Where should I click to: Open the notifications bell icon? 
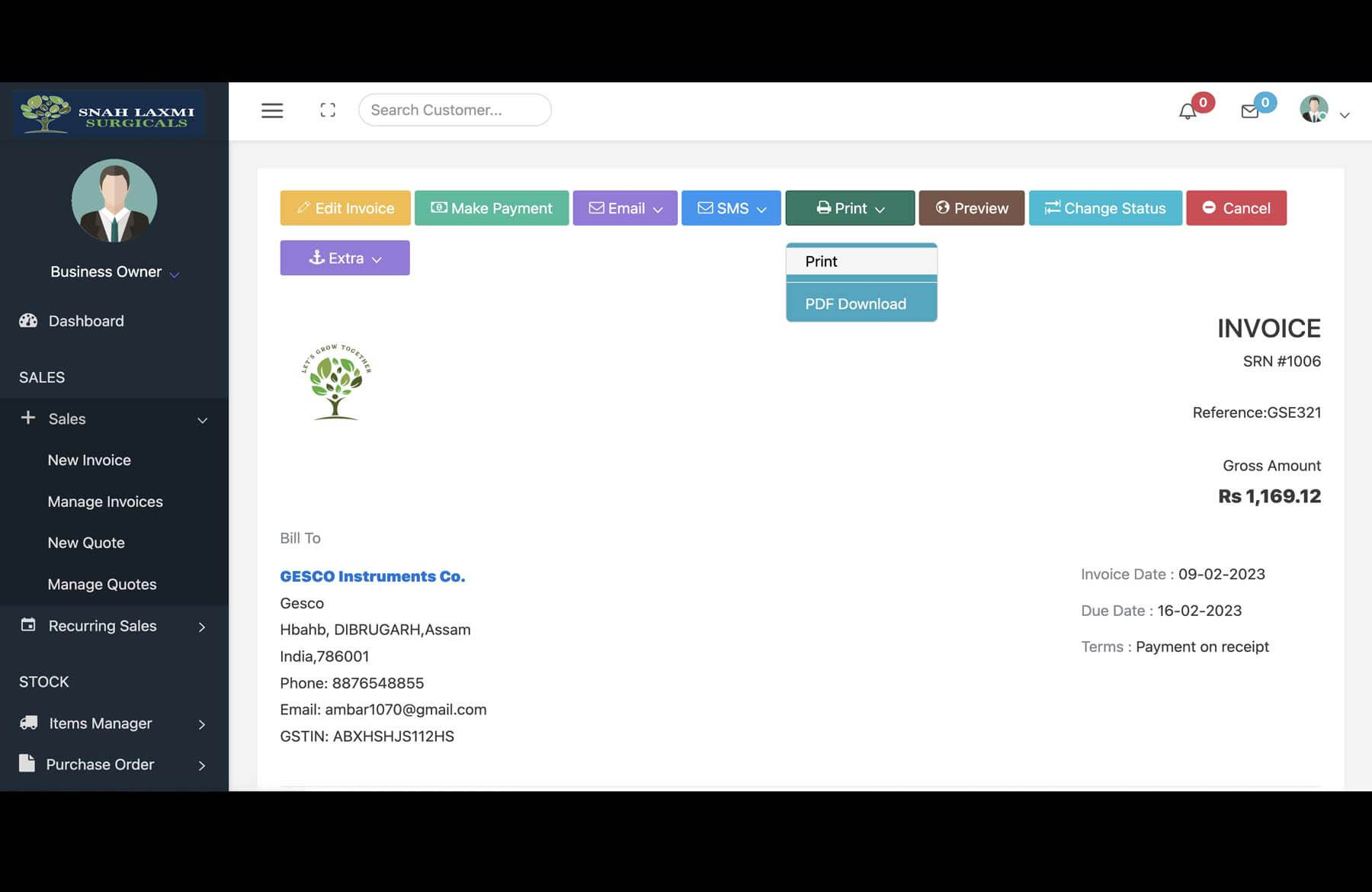point(1188,112)
